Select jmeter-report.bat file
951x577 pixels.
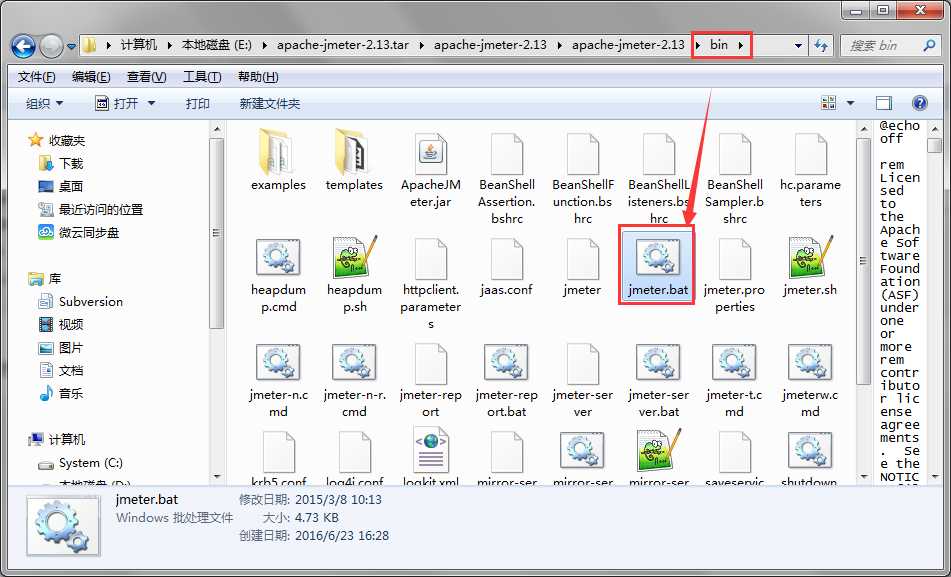tap(506, 381)
